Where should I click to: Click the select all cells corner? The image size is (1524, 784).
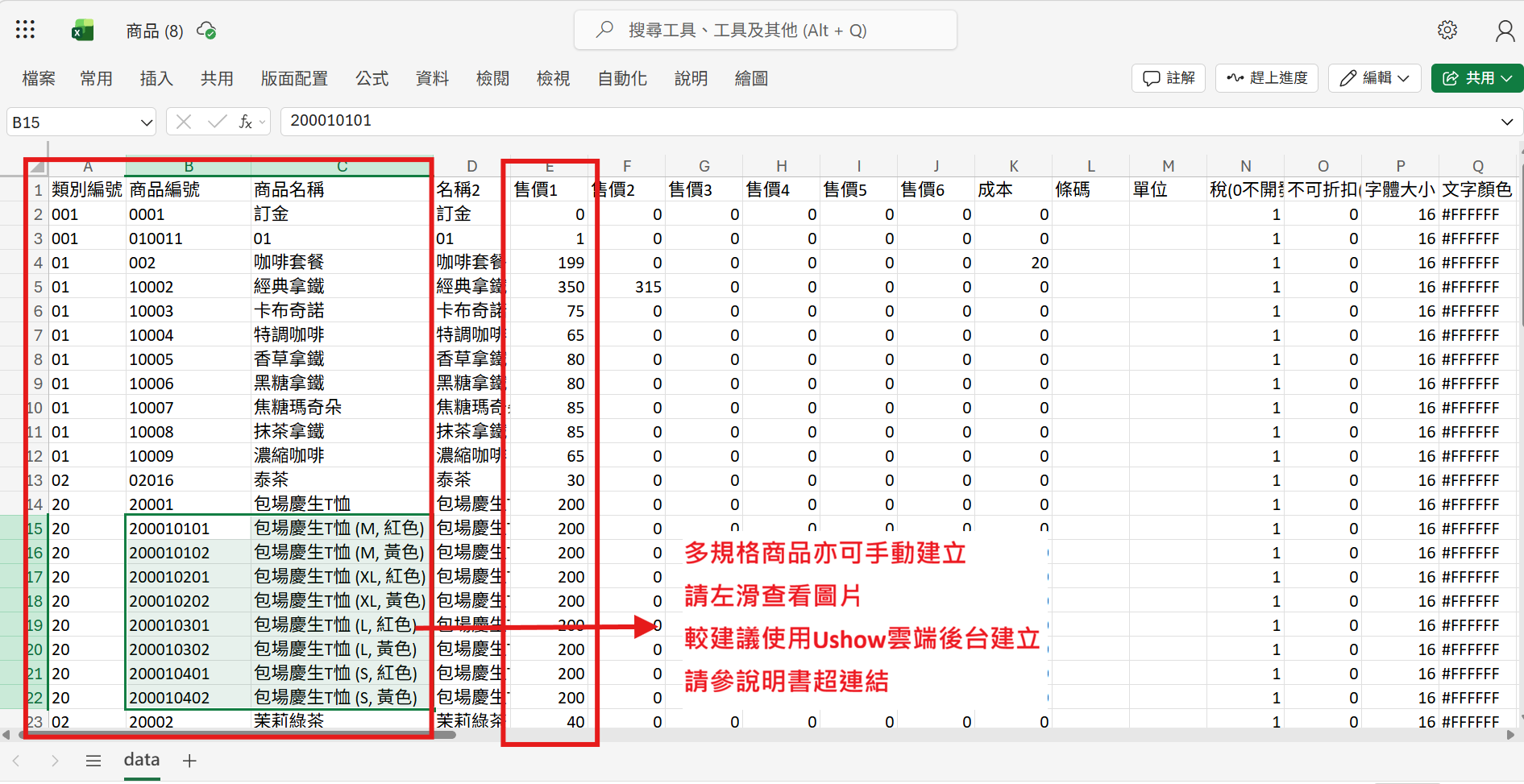[36, 167]
